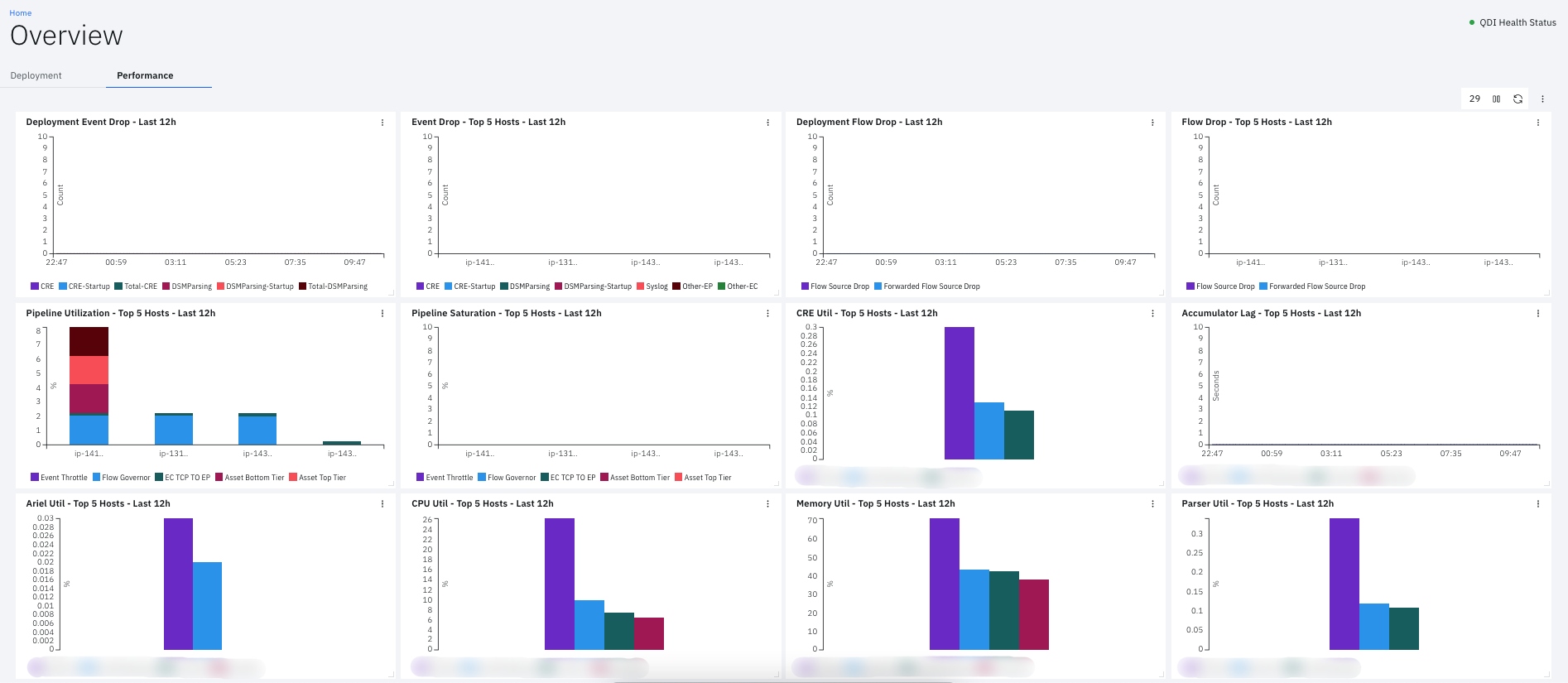The image size is (1568, 683).
Task: Open options menu for CRE Util widget
Action: point(1152,314)
